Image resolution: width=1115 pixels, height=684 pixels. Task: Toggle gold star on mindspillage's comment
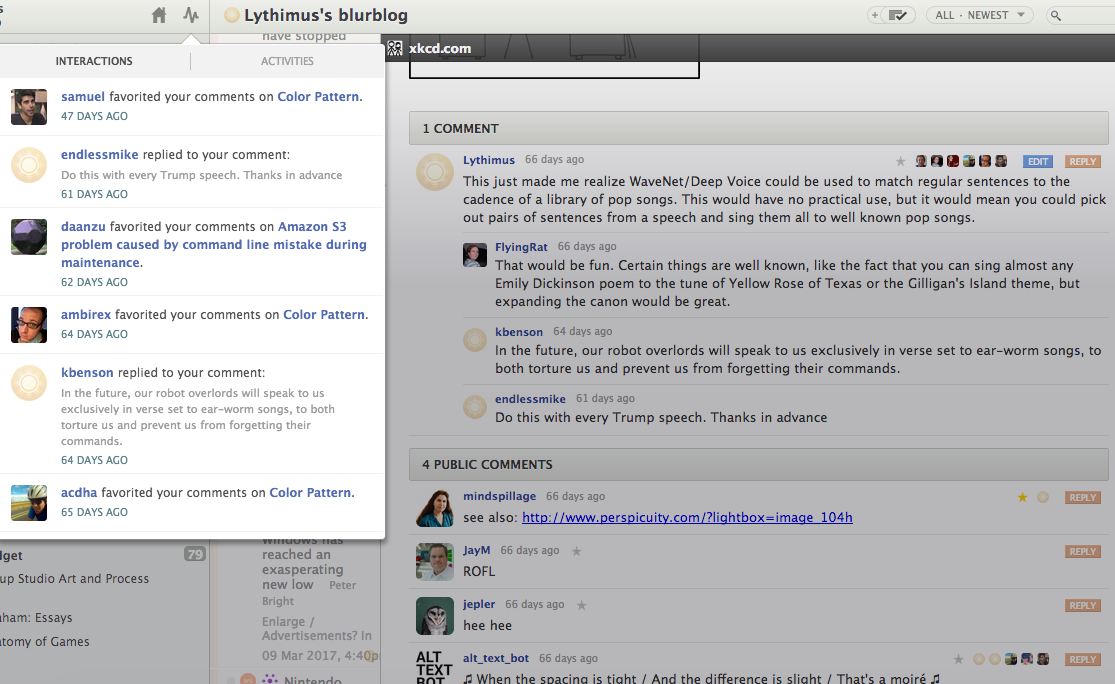point(1023,497)
